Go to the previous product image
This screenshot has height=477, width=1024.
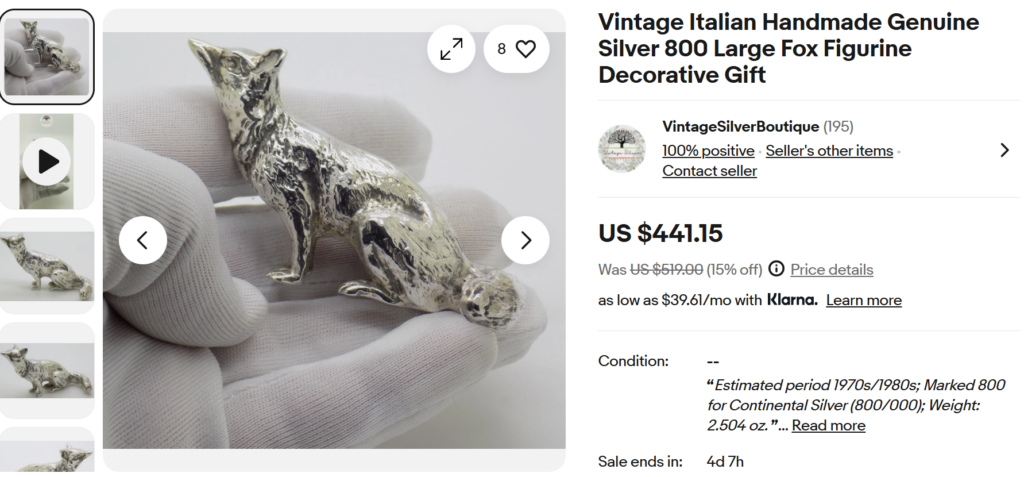point(143,240)
